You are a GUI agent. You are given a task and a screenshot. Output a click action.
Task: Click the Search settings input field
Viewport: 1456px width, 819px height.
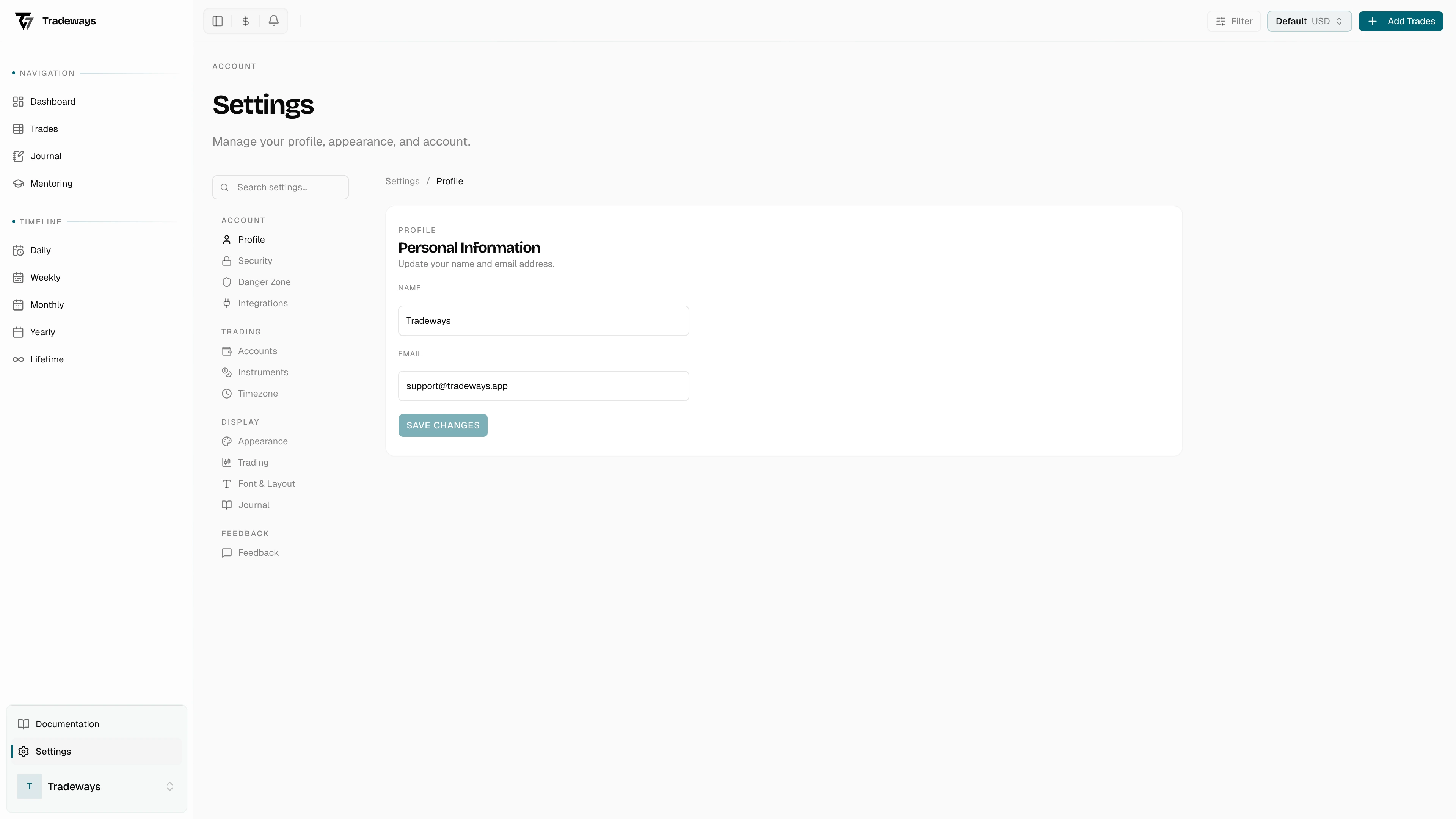tap(280, 187)
